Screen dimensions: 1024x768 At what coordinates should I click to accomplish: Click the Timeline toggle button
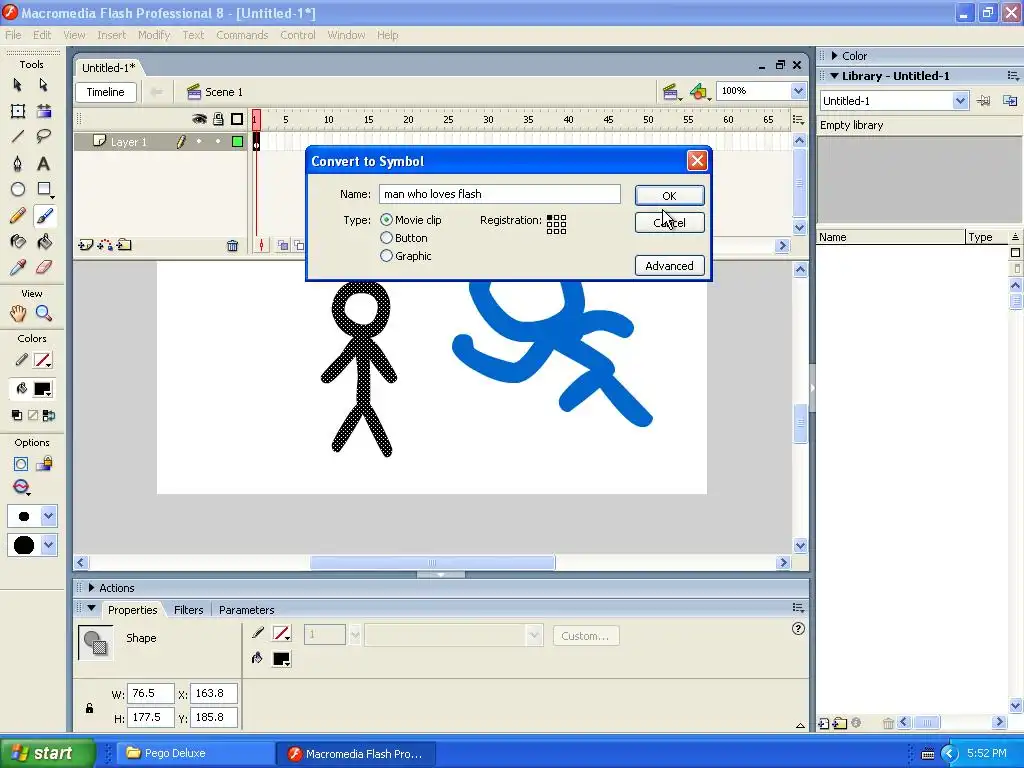(106, 92)
